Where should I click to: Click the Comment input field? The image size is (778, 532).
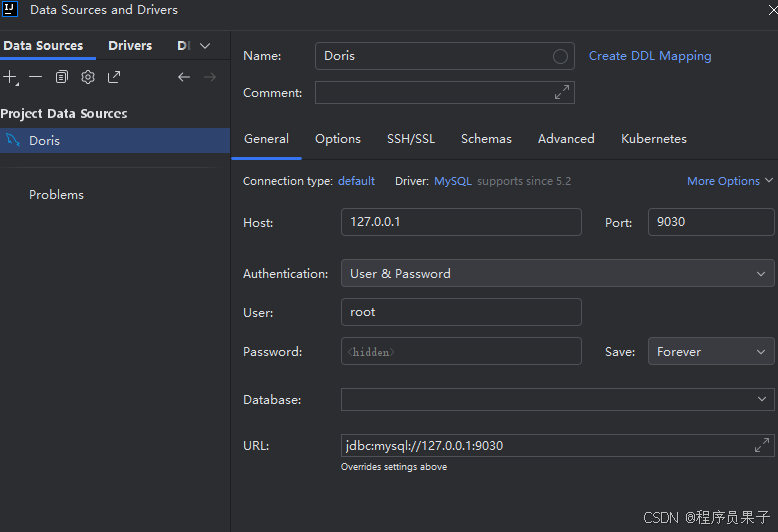445,92
